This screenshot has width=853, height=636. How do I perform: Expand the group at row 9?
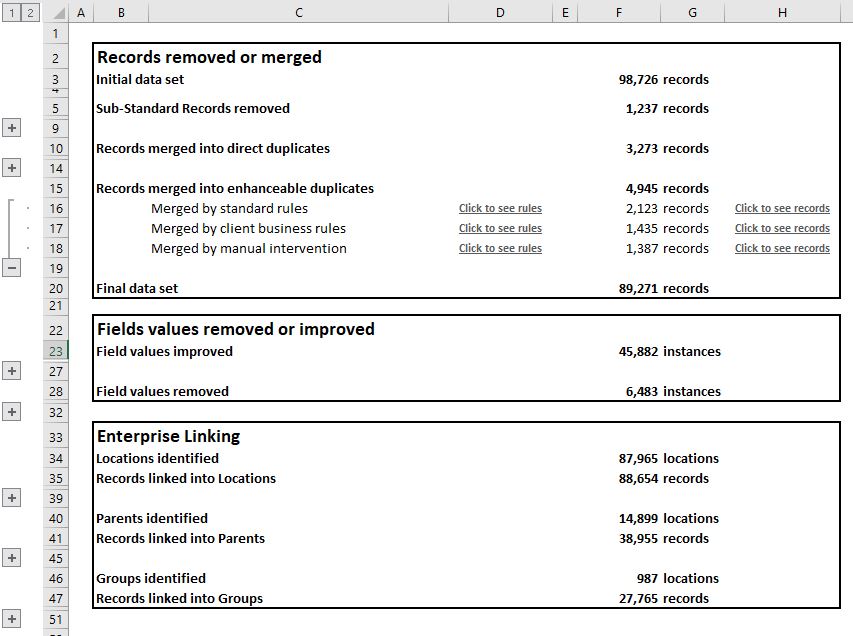click(11, 128)
